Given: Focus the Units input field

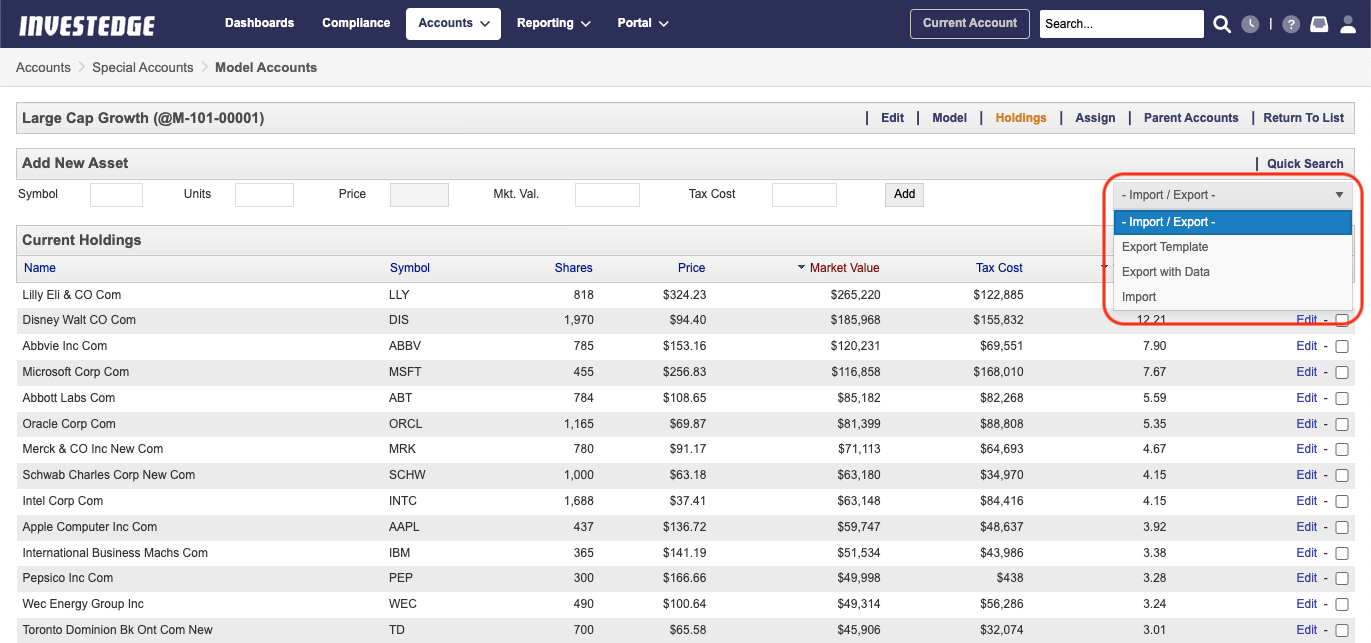Looking at the screenshot, I should [264, 195].
